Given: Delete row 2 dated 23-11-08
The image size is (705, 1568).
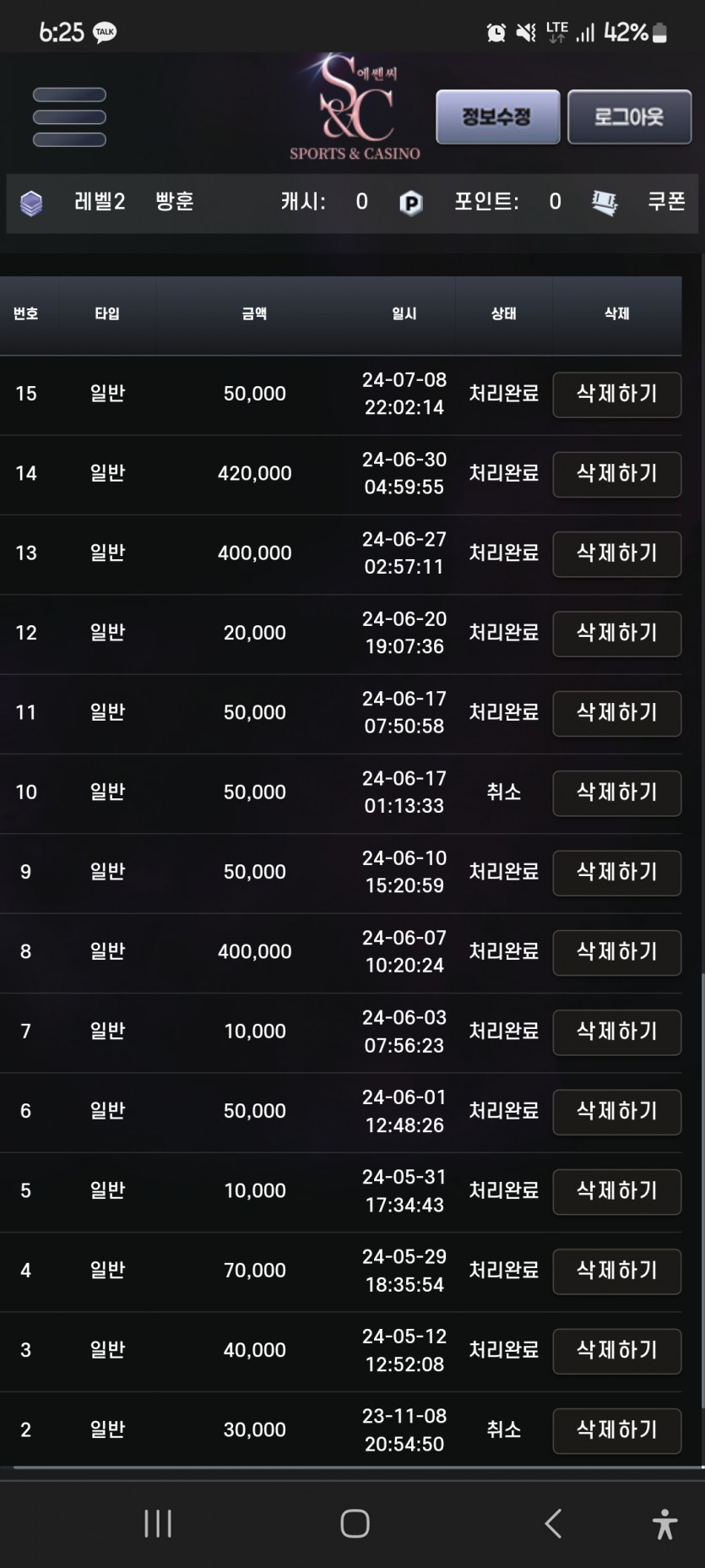Looking at the screenshot, I should 616,1430.
